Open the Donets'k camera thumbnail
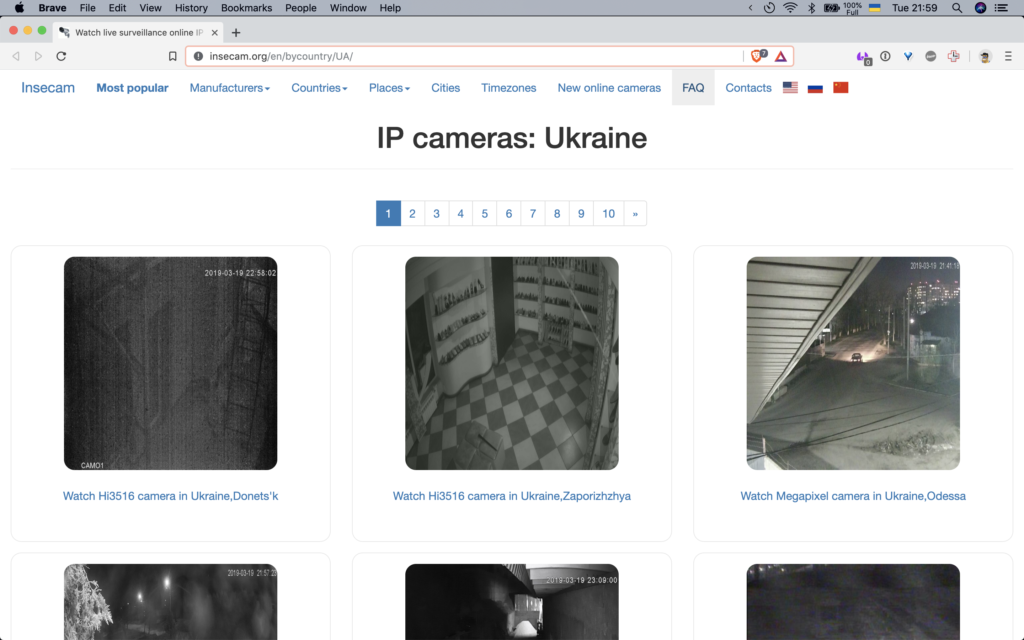The image size is (1024, 640). (170, 363)
